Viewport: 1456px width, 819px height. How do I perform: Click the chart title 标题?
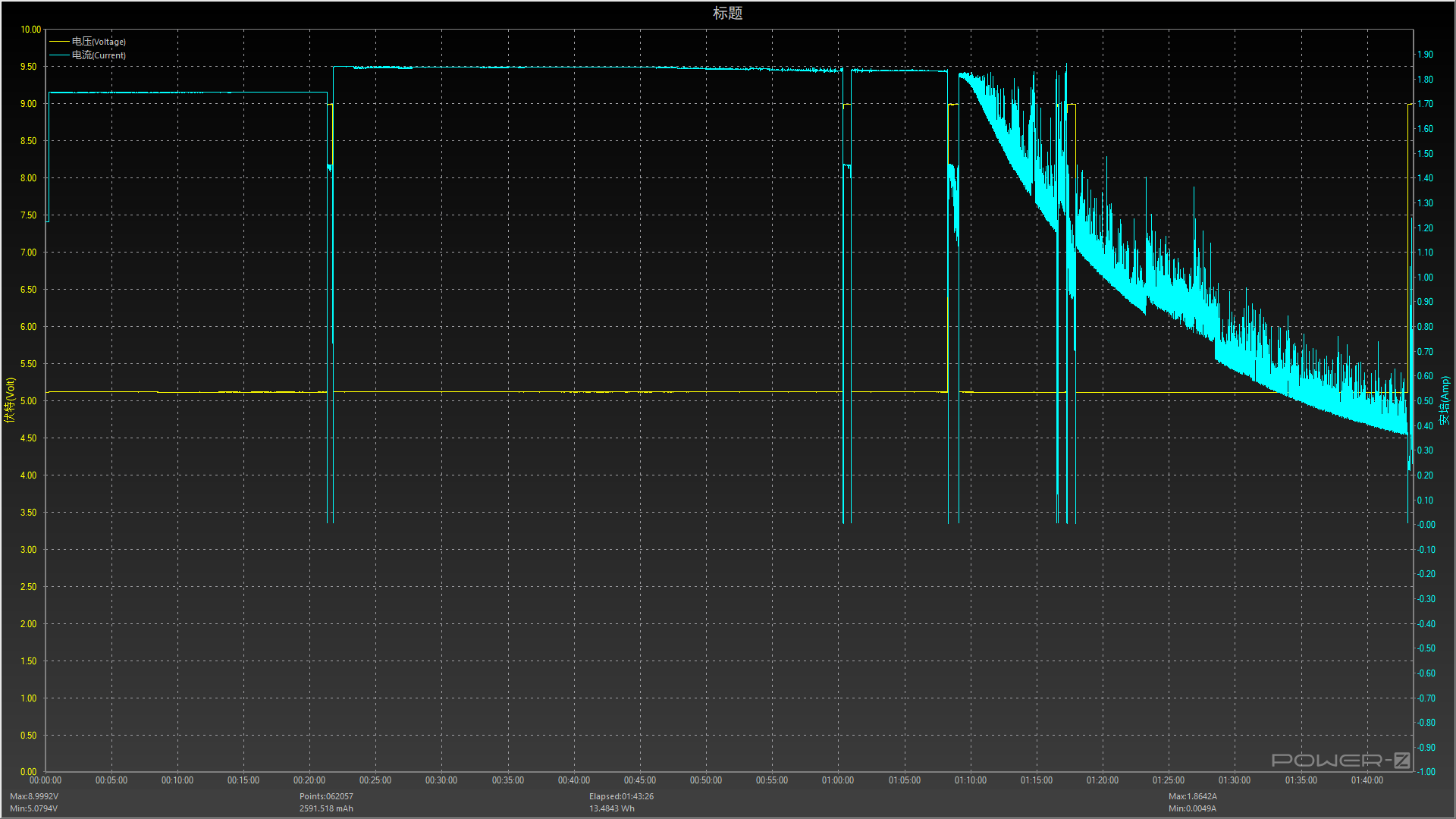click(x=727, y=13)
